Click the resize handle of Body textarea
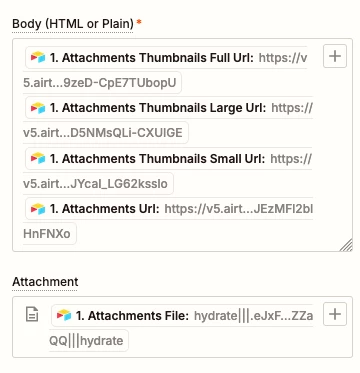The width and height of the screenshot is (360, 373). pos(346,245)
